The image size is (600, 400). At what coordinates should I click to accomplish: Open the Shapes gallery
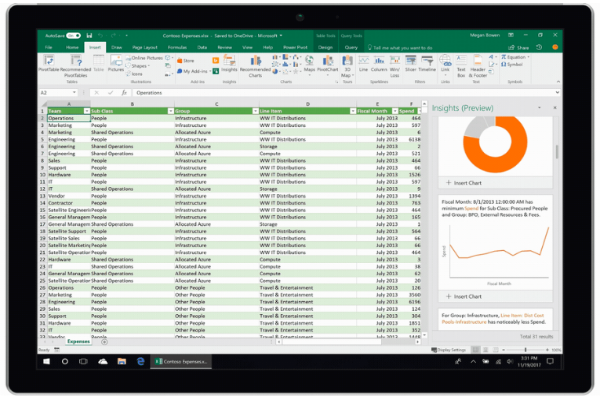tap(138, 66)
